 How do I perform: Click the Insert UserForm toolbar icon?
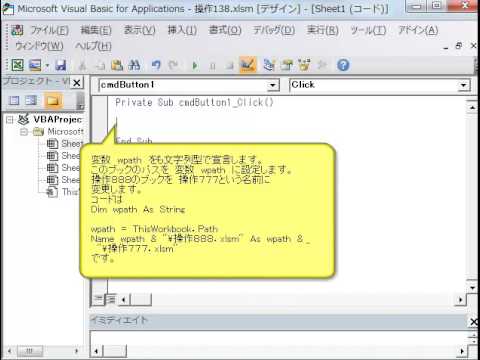pyautogui.click(x=35, y=65)
